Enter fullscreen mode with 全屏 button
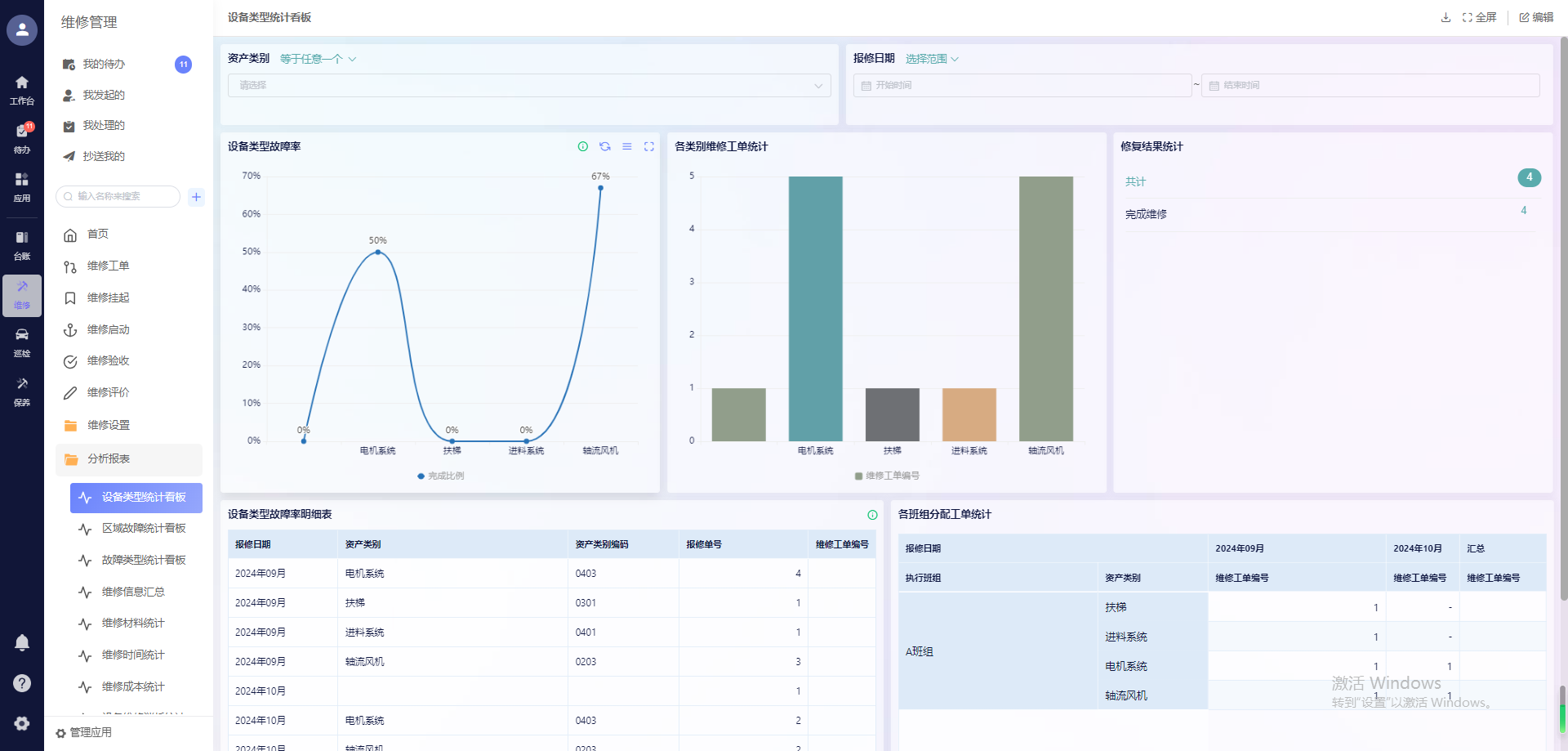The height and width of the screenshot is (751, 1568). [1479, 17]
